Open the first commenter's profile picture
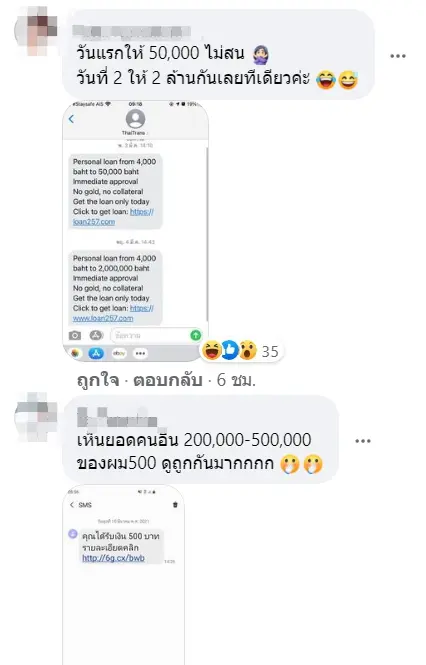 tap(36, 31)
